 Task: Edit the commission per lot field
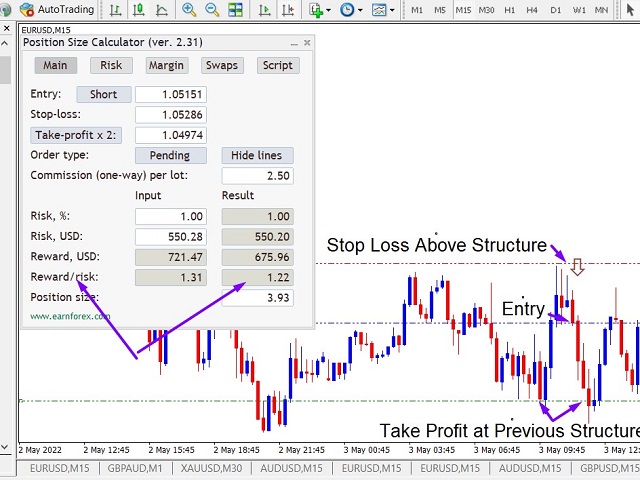click(x=257, y=176)
